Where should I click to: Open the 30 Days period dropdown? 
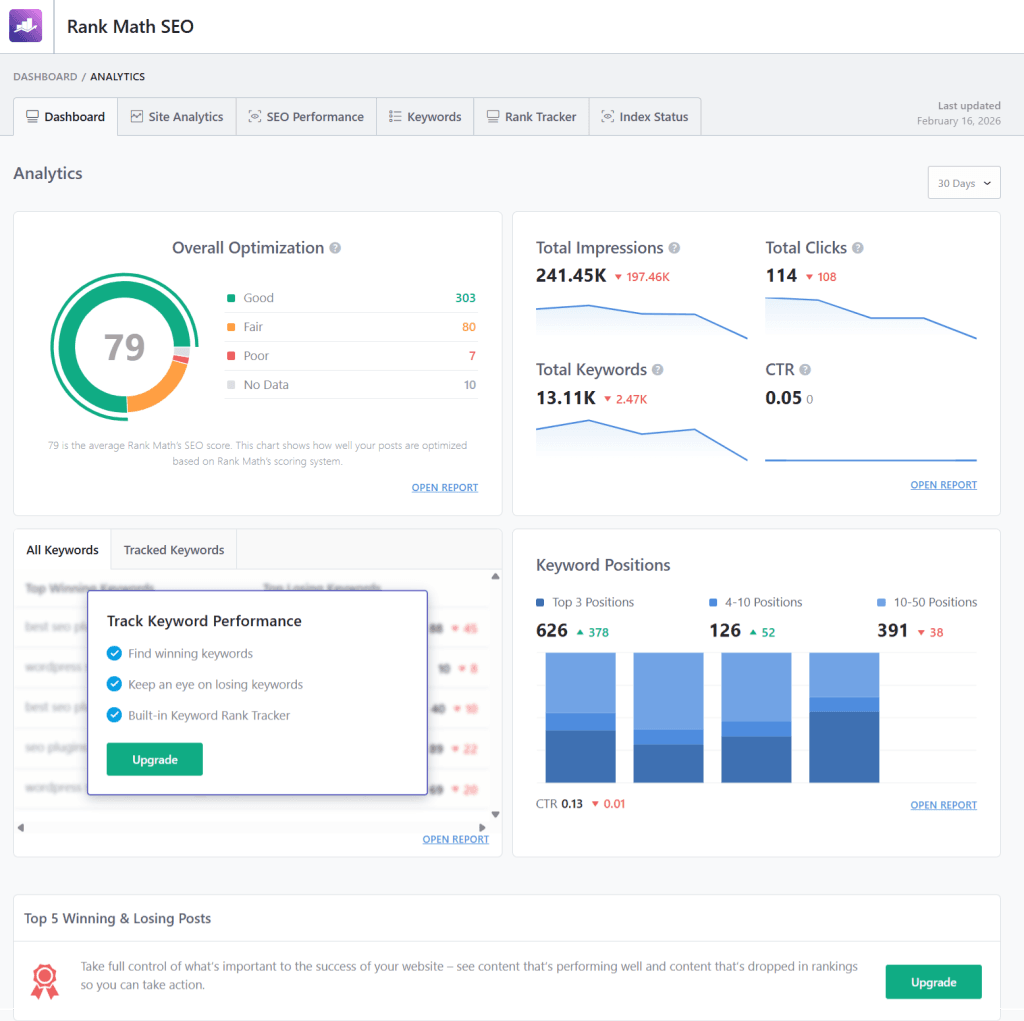[x=963, y=182]
